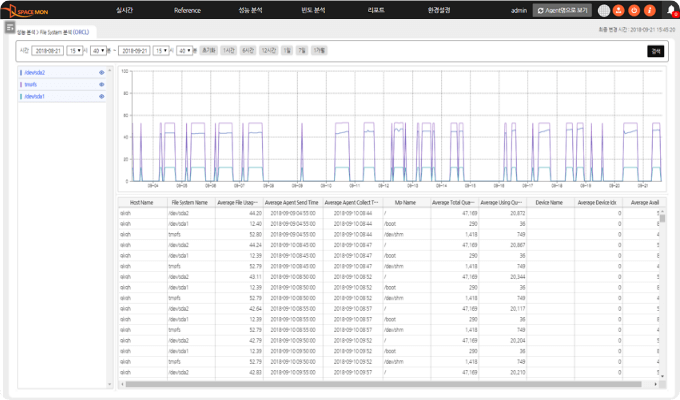Open the 성능 분석 menu
This screenshot has height=400, width=680.
tap(250, 10)
